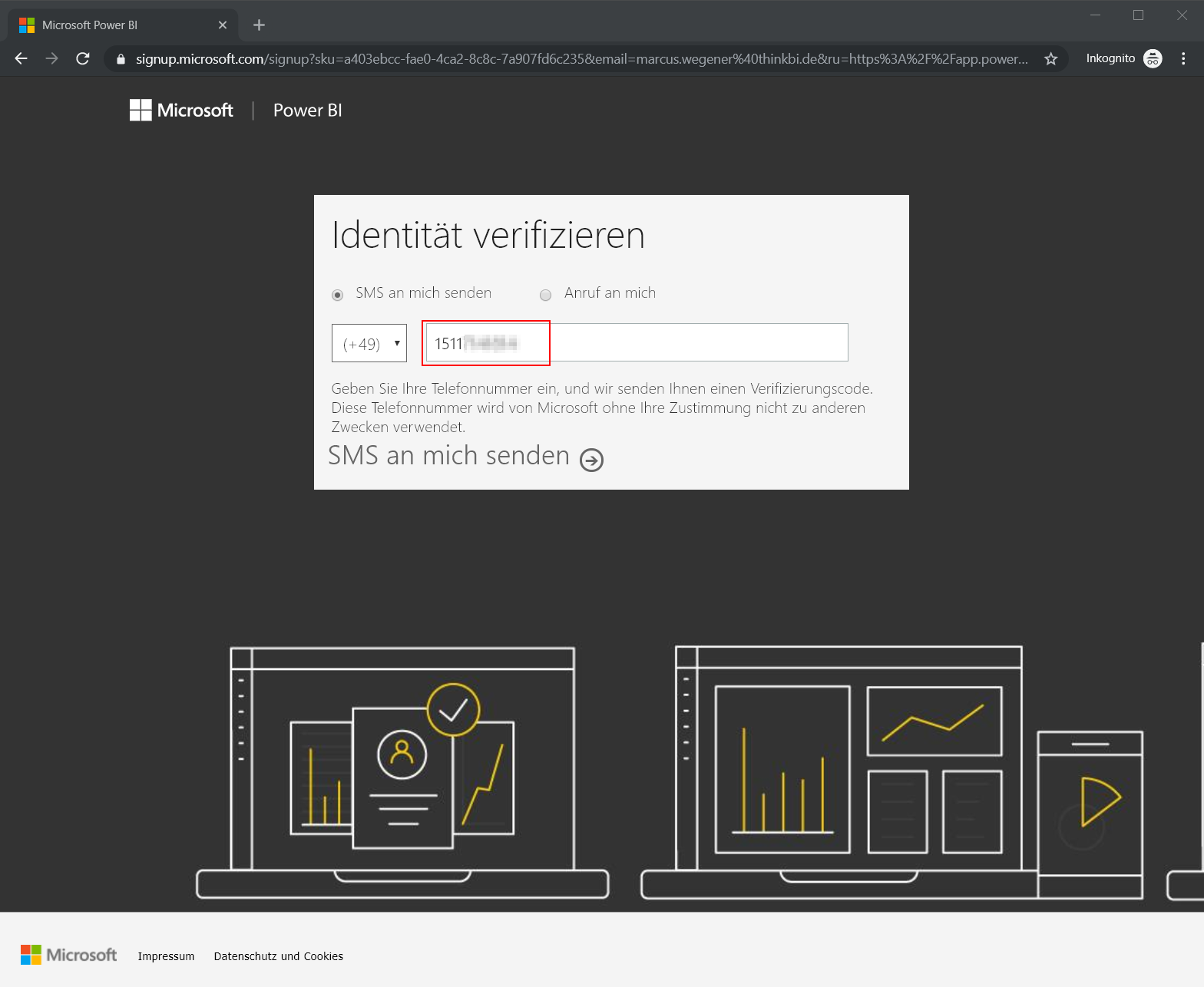Click the Microsoft logo in the header
1204x987 pixels.
[181, 111]
